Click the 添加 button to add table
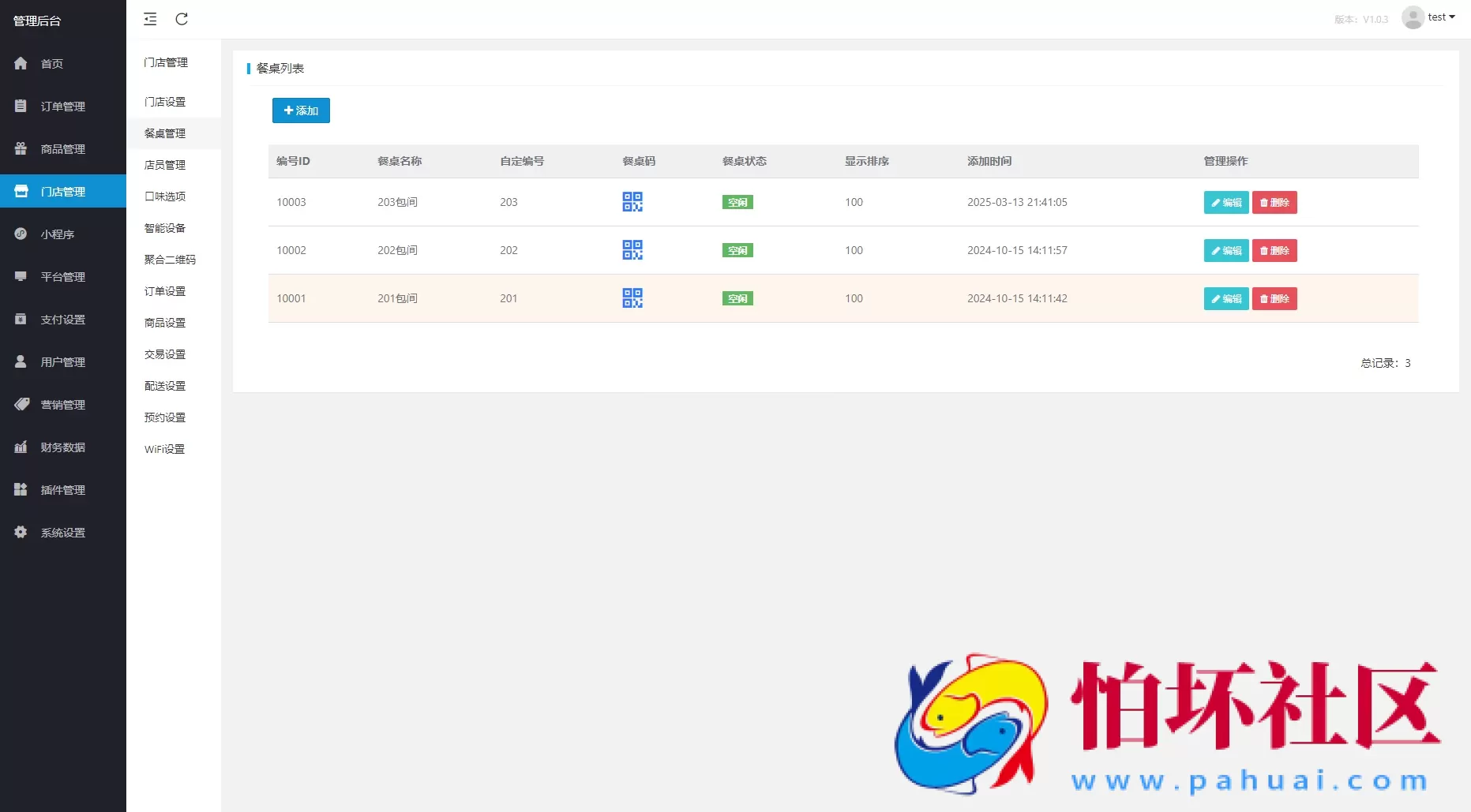The width and height of the screenshot is (1471, 812). click(301, 110)
